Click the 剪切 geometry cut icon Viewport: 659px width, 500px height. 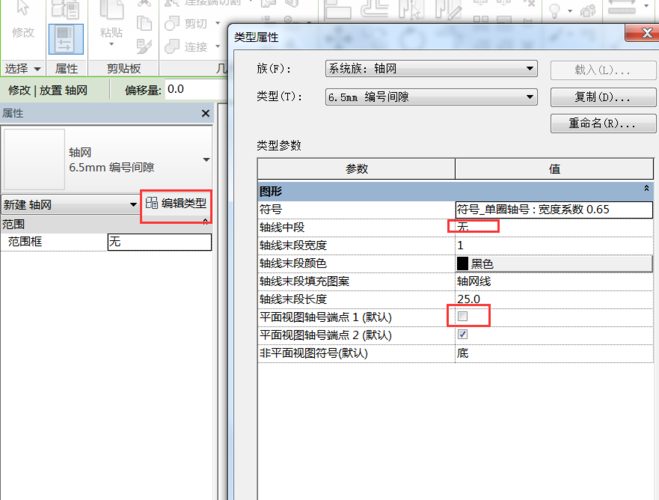(172, 24)
